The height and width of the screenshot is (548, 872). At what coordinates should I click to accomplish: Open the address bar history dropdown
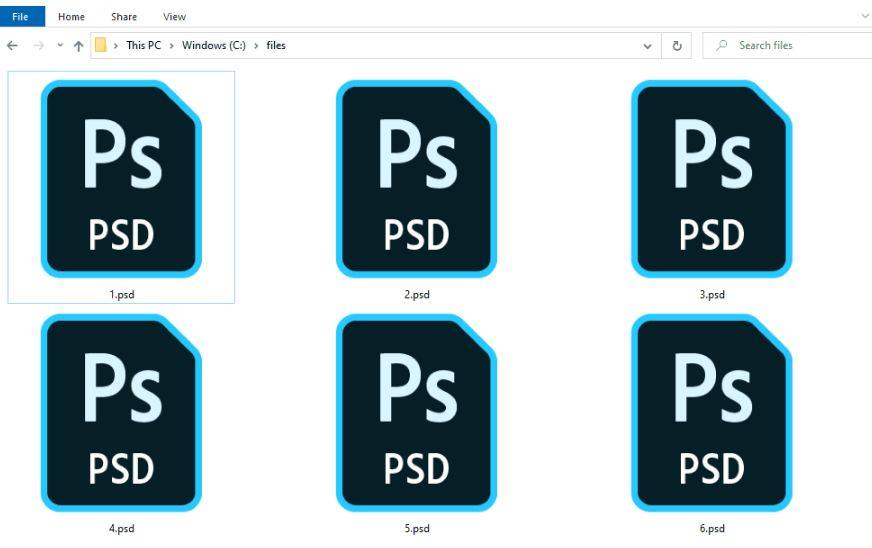[647, 46]
